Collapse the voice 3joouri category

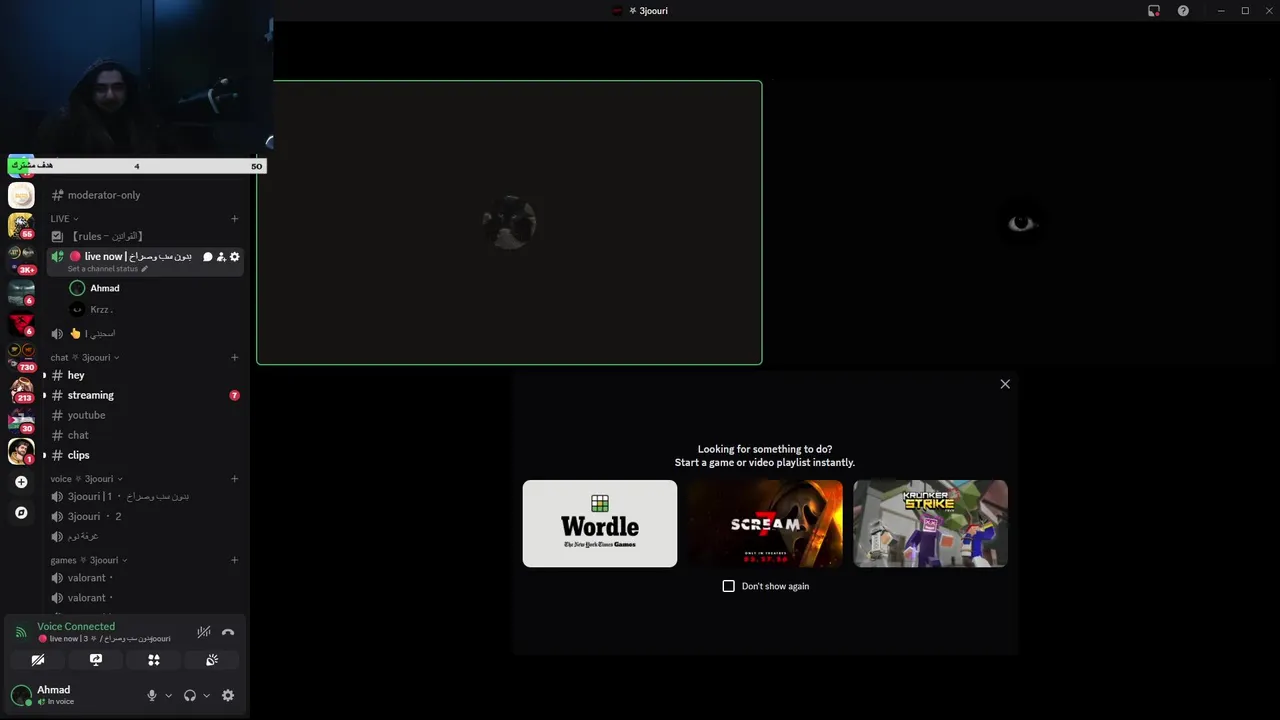tap(87, 478)
